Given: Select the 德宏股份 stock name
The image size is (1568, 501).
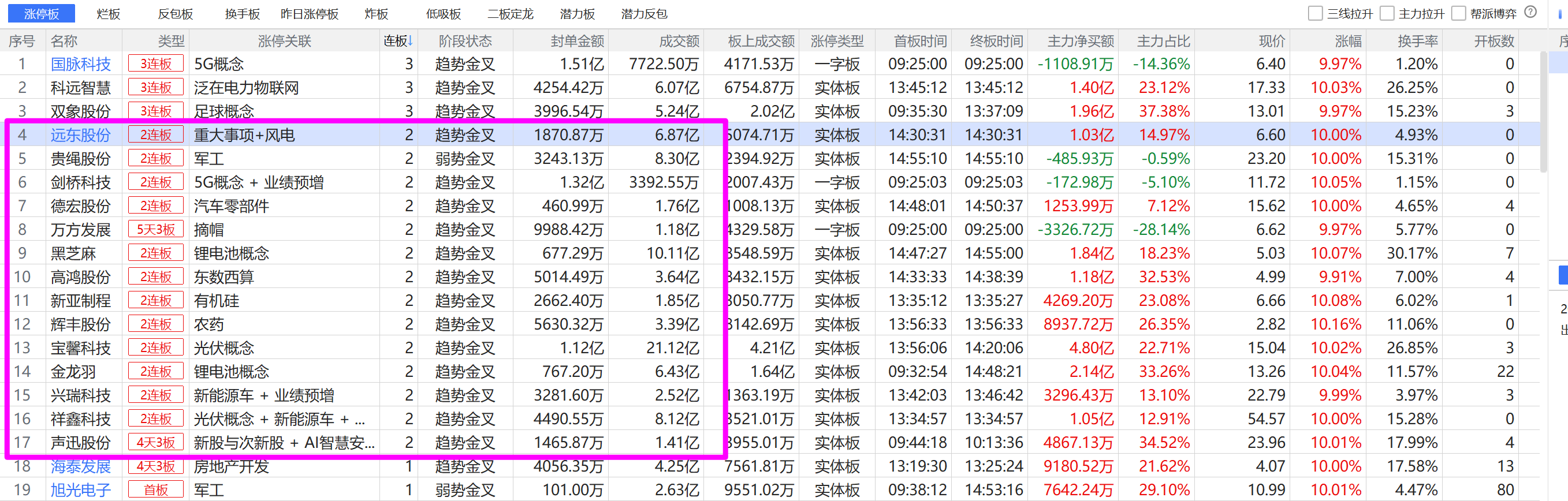Looking at the screenshot, I should (80, 206).
